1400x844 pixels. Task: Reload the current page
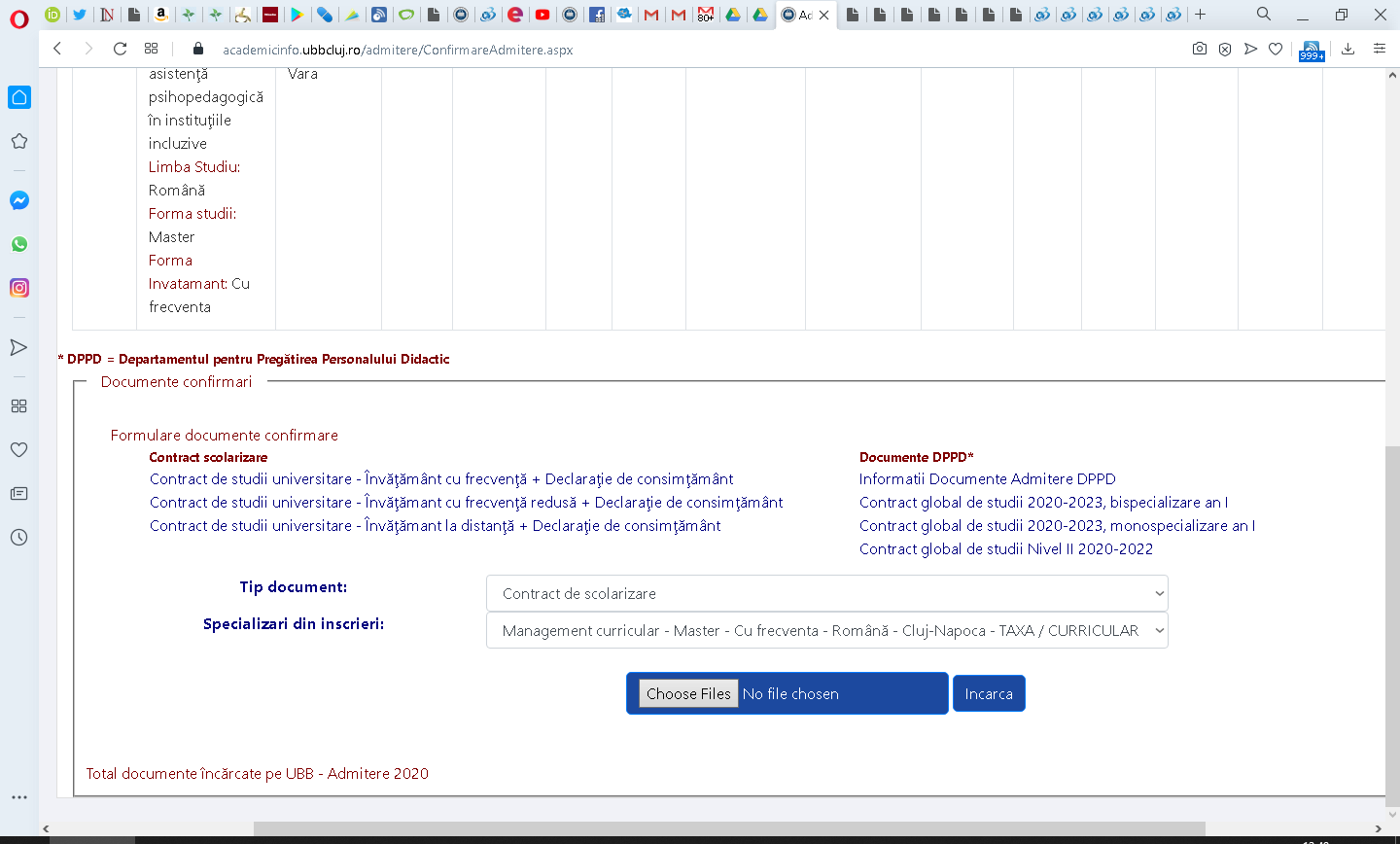120,49
